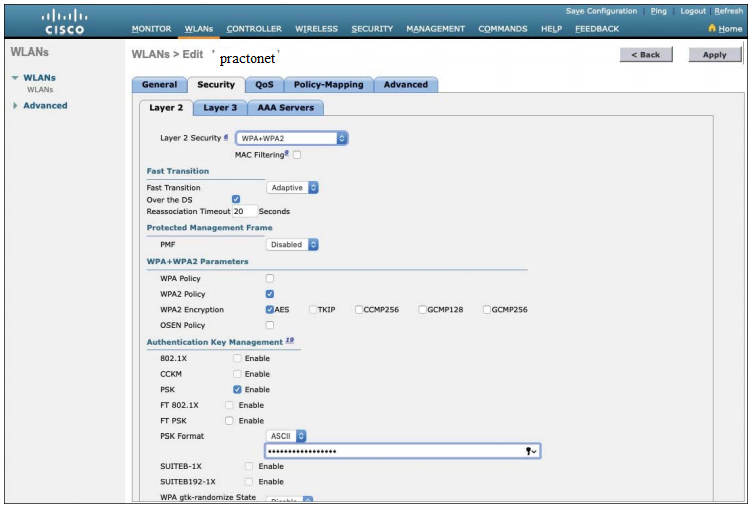Open the WIRELESS menu
This screenshot has height=508, width=752.
click(317, 29)
